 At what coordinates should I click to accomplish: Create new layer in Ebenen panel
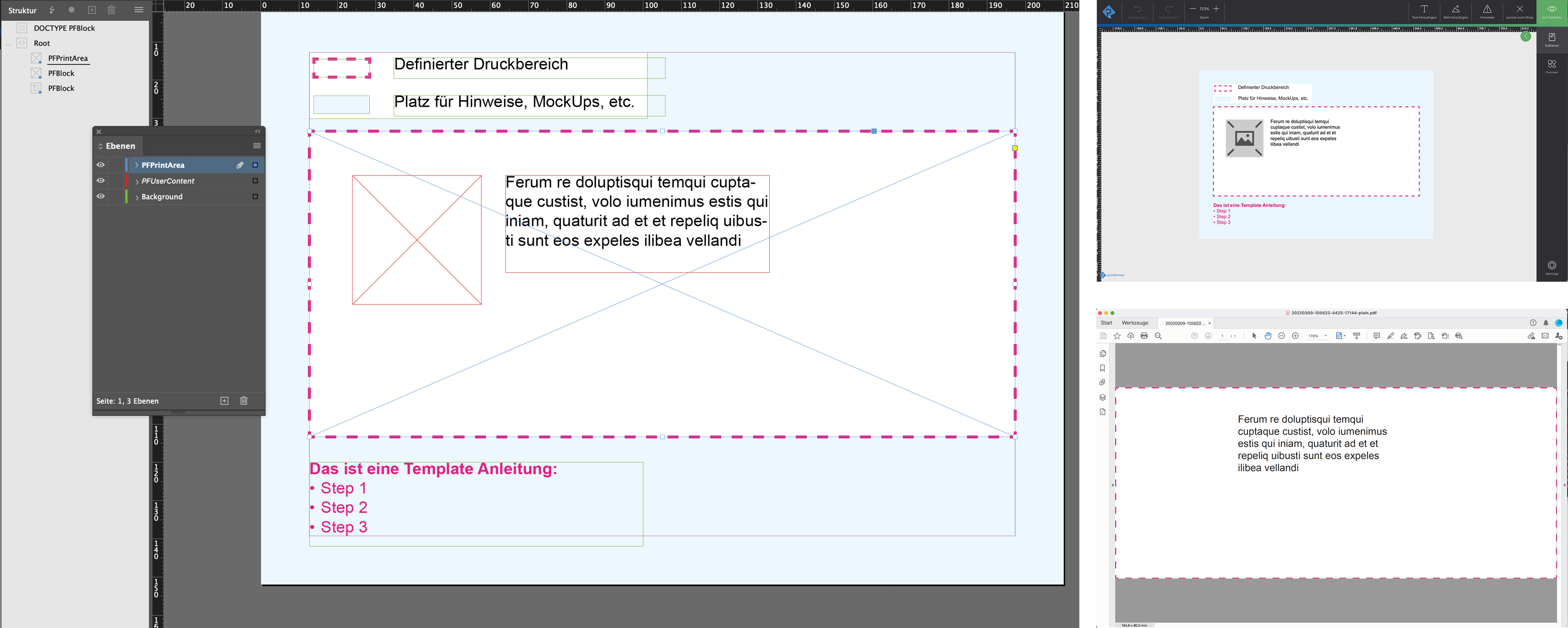(224, 400)
